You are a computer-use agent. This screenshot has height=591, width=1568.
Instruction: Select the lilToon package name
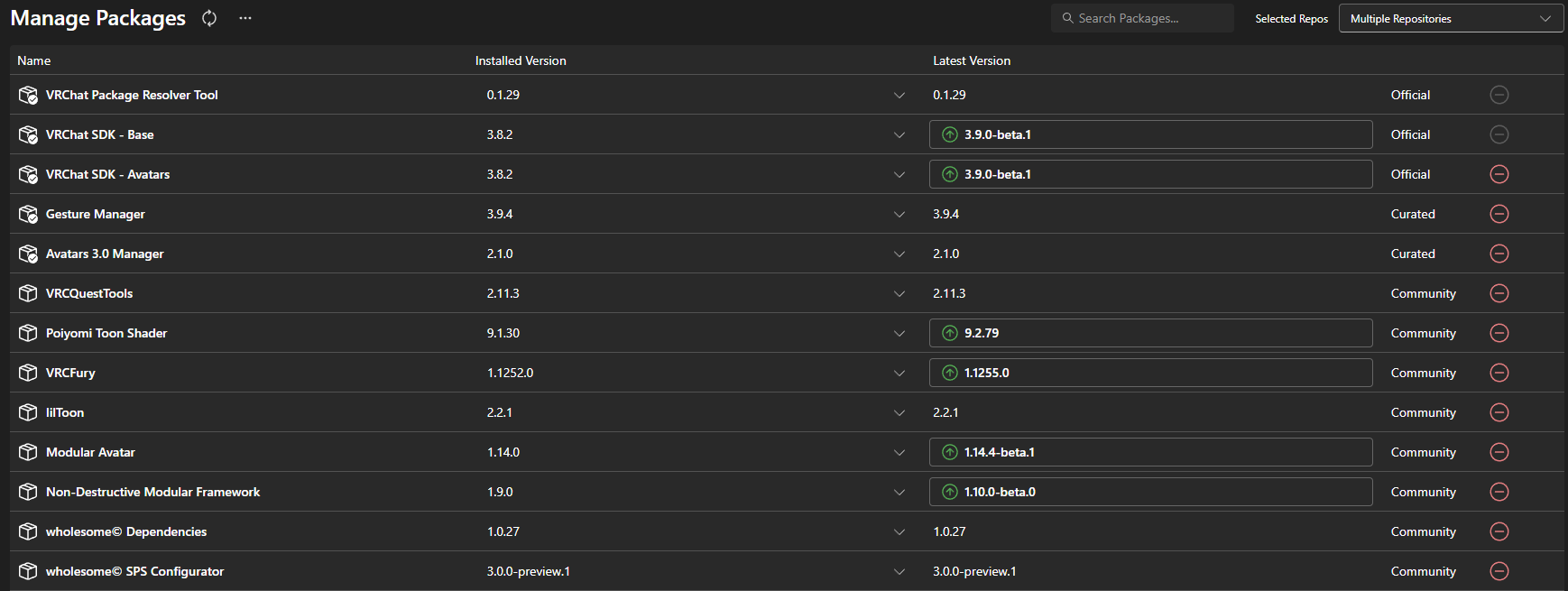pyautogui.click(x=65, y=412)
